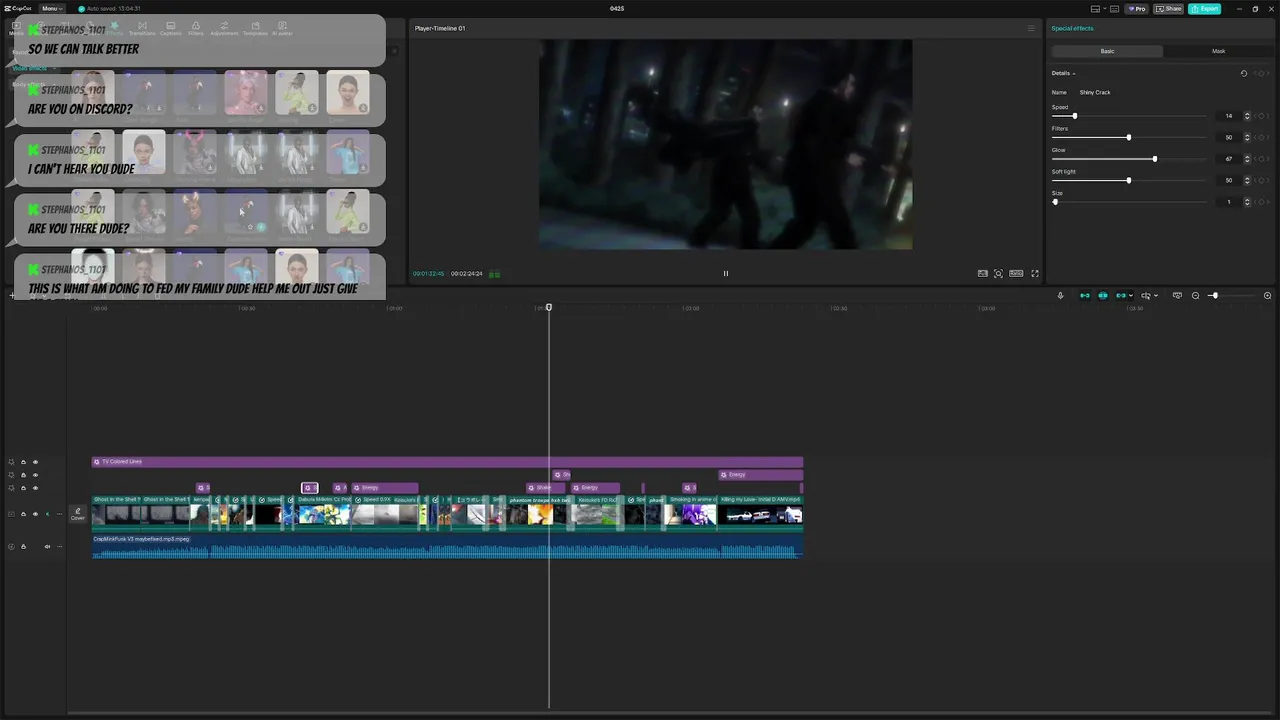Click the keyboard shortcuts icon in title bar
This screenshot has width=1280, height=720.
[x=1114, y=9]
